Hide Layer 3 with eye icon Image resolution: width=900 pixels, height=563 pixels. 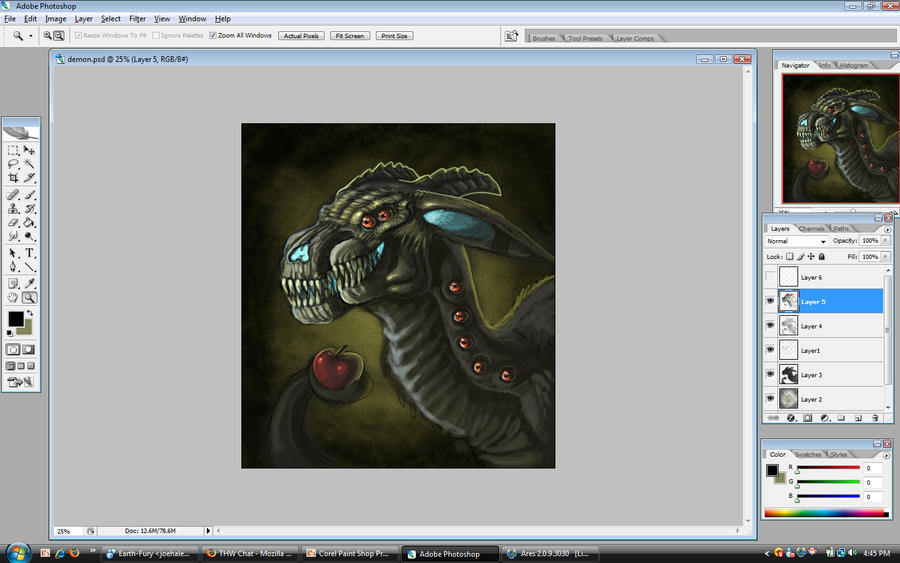point(770,374)
